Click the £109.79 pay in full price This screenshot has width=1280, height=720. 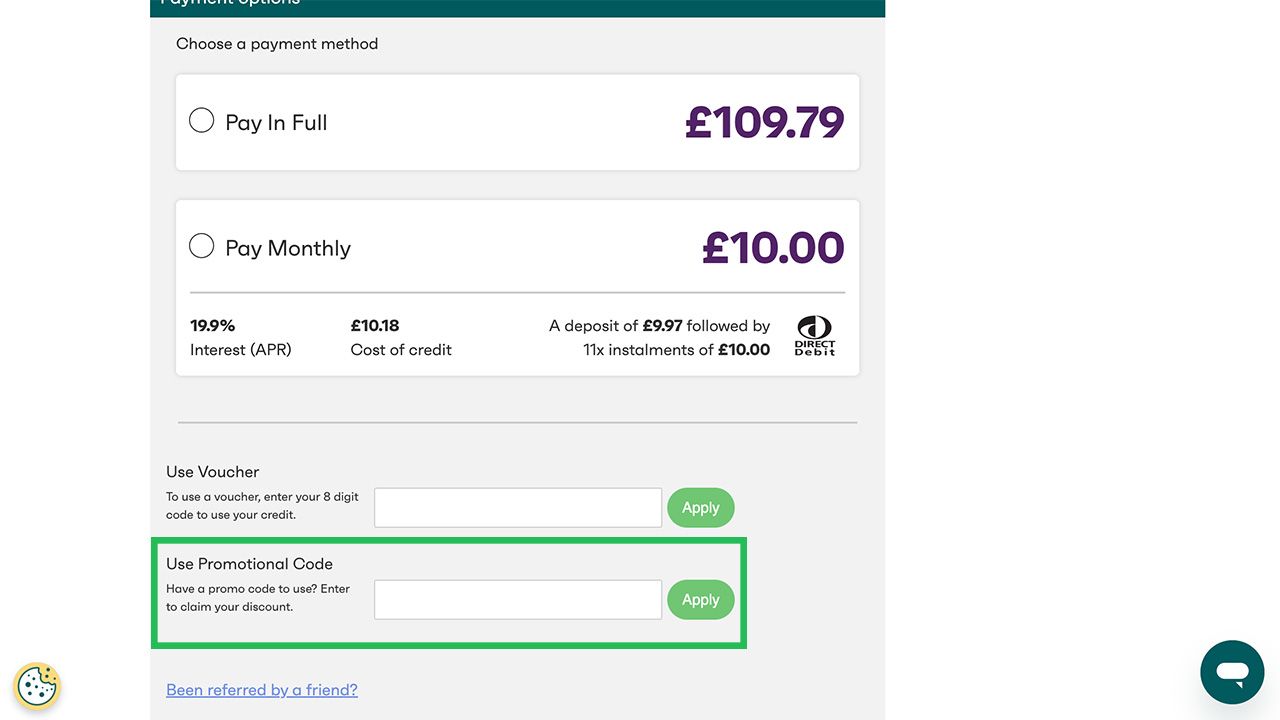click(764, 122)
